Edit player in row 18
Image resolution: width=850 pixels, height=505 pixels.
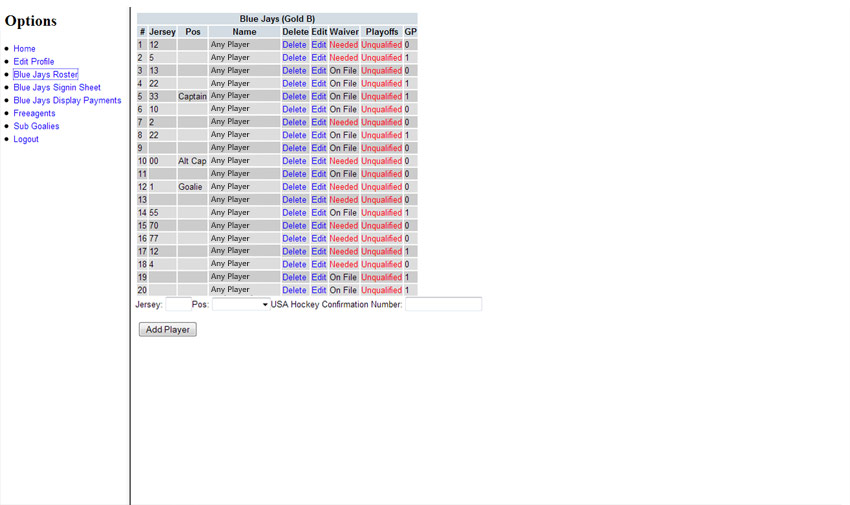319,264
